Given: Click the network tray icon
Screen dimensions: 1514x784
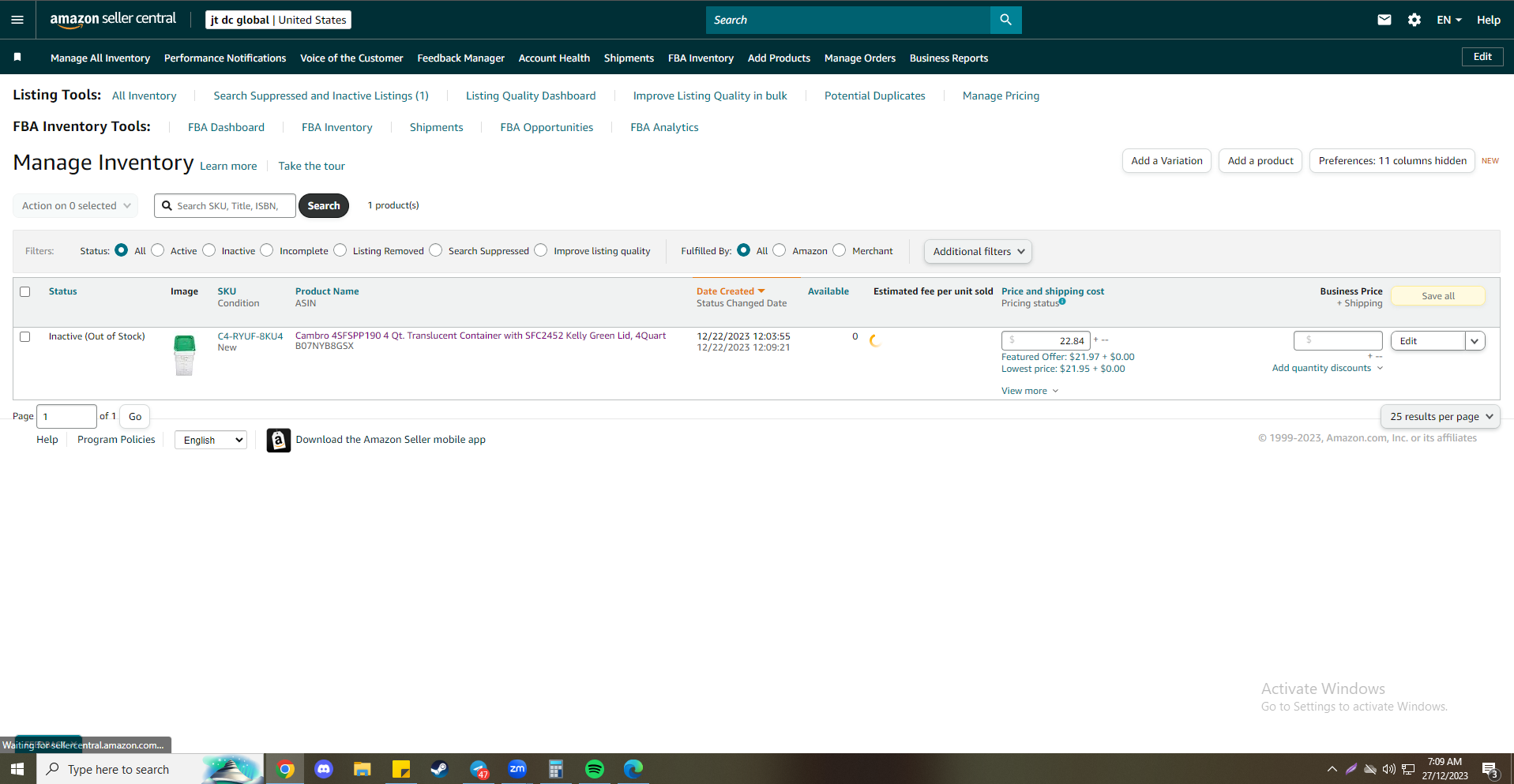Looking at the screenshot, I should tap(1407, 769).
